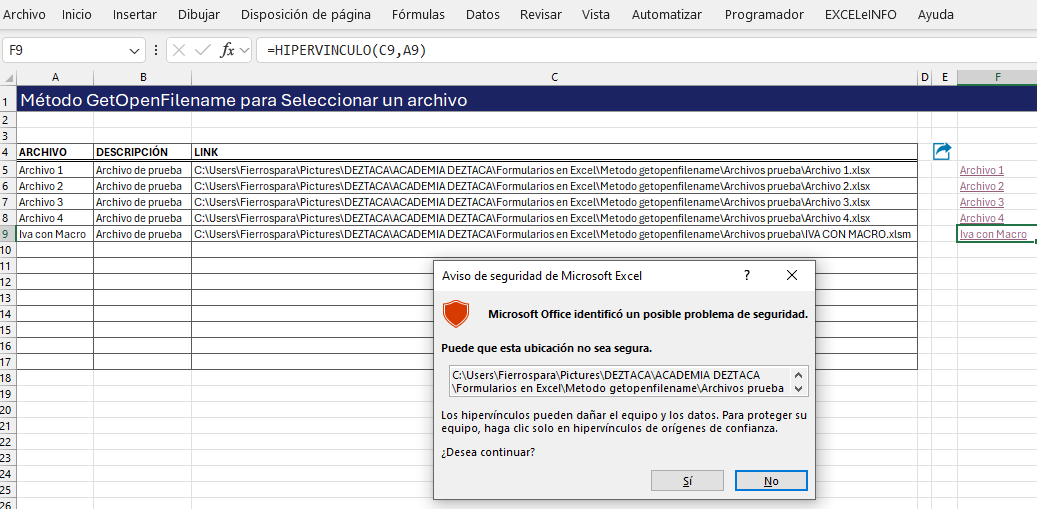Click the Select All corner triangle
1037x509 pixels.
[8, 78]
